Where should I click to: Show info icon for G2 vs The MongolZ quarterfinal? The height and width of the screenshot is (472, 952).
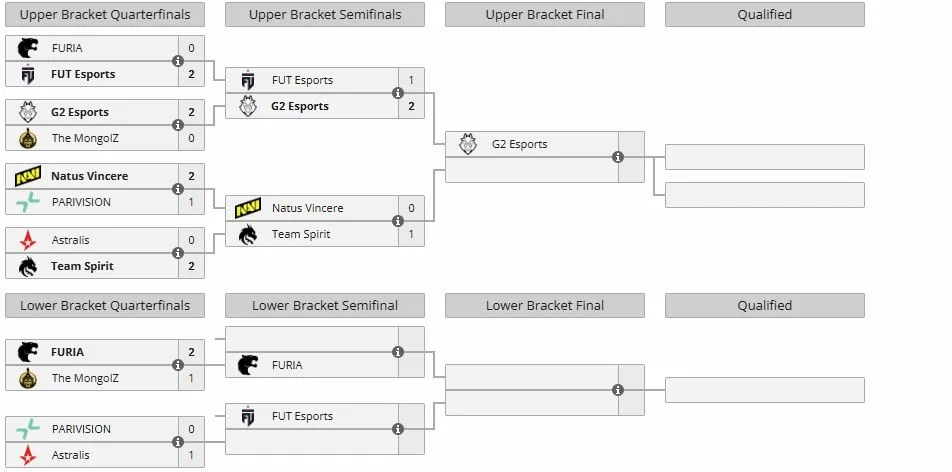point(178,125)
